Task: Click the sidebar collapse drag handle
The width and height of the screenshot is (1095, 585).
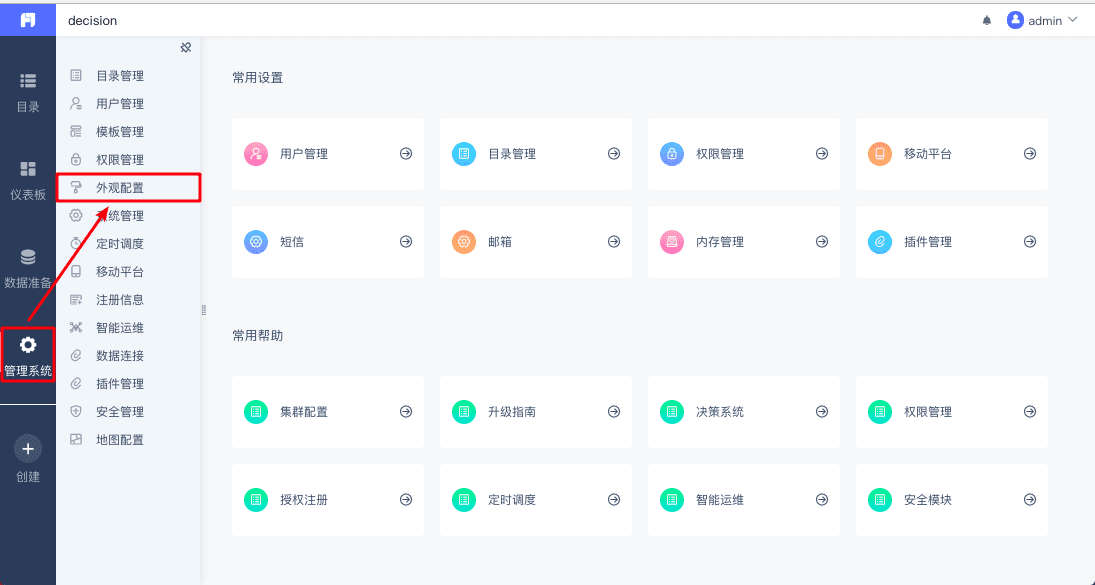Action: coord(204,310)
